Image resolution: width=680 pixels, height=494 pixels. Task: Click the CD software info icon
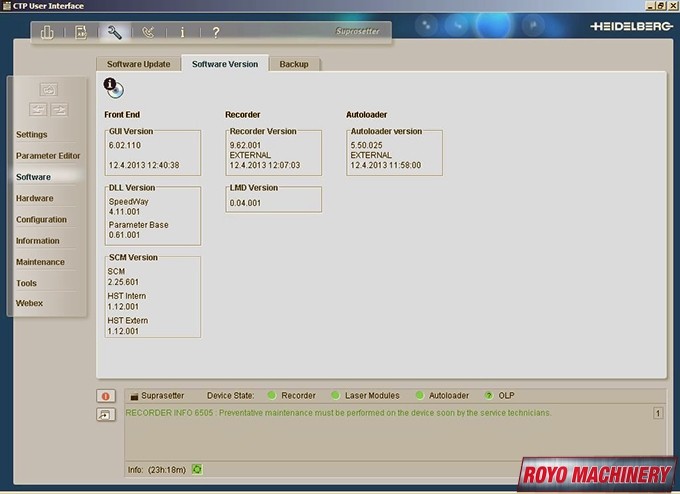[x=114, y=88]
